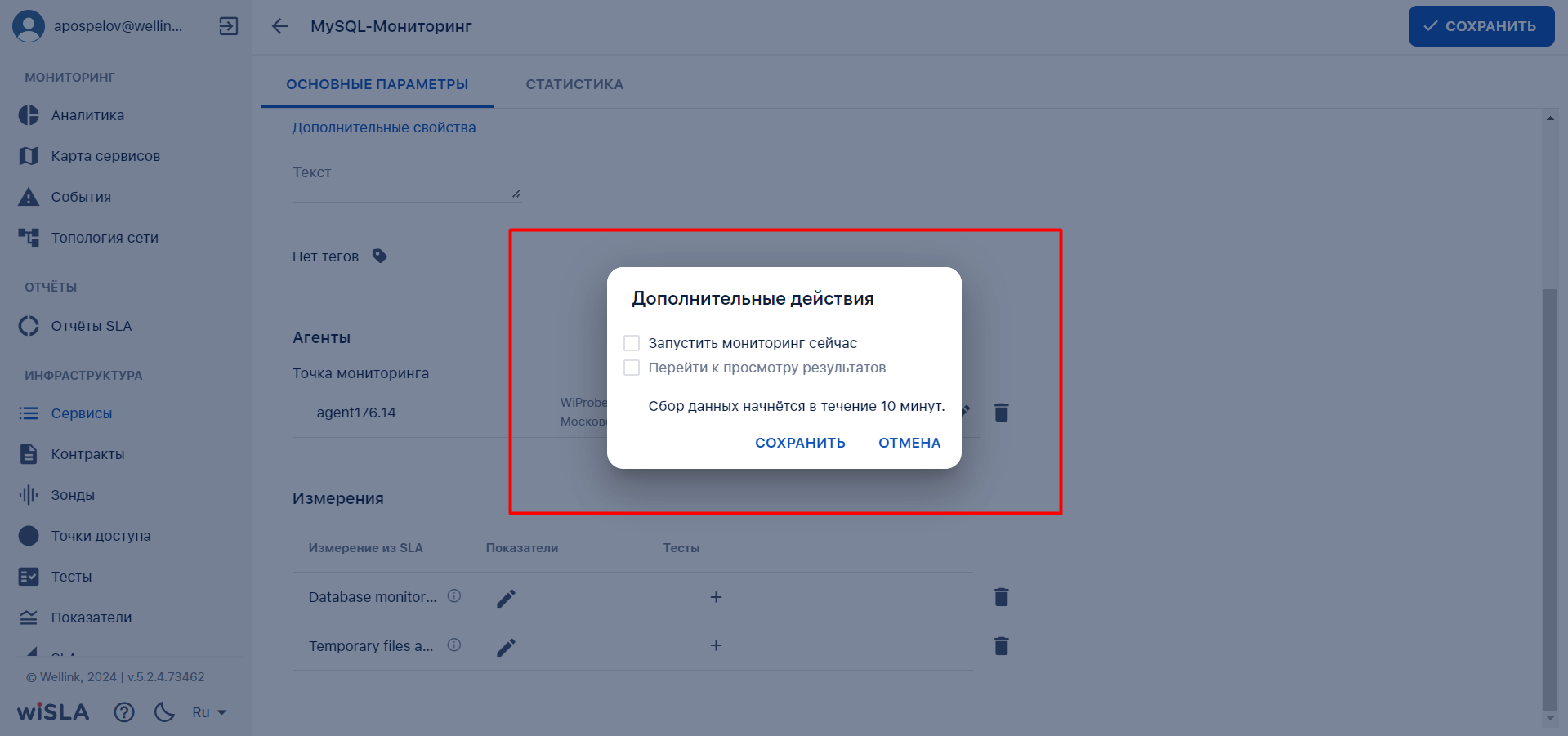The image size is (1568, 736).
Task: Go back with the left arrow icon
Action: [279, 26]
